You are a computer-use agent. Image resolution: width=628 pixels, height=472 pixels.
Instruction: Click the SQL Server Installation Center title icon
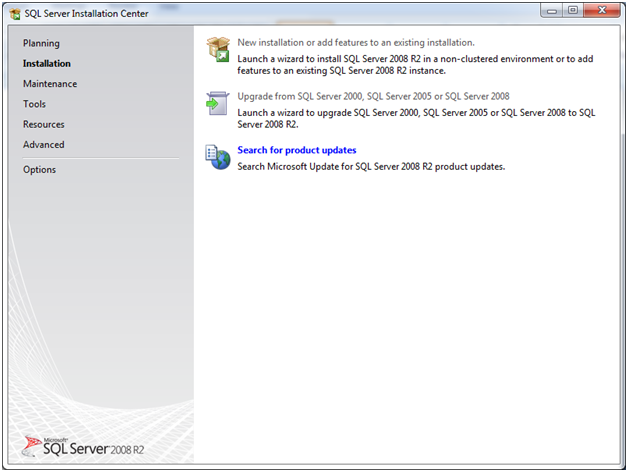16,13
